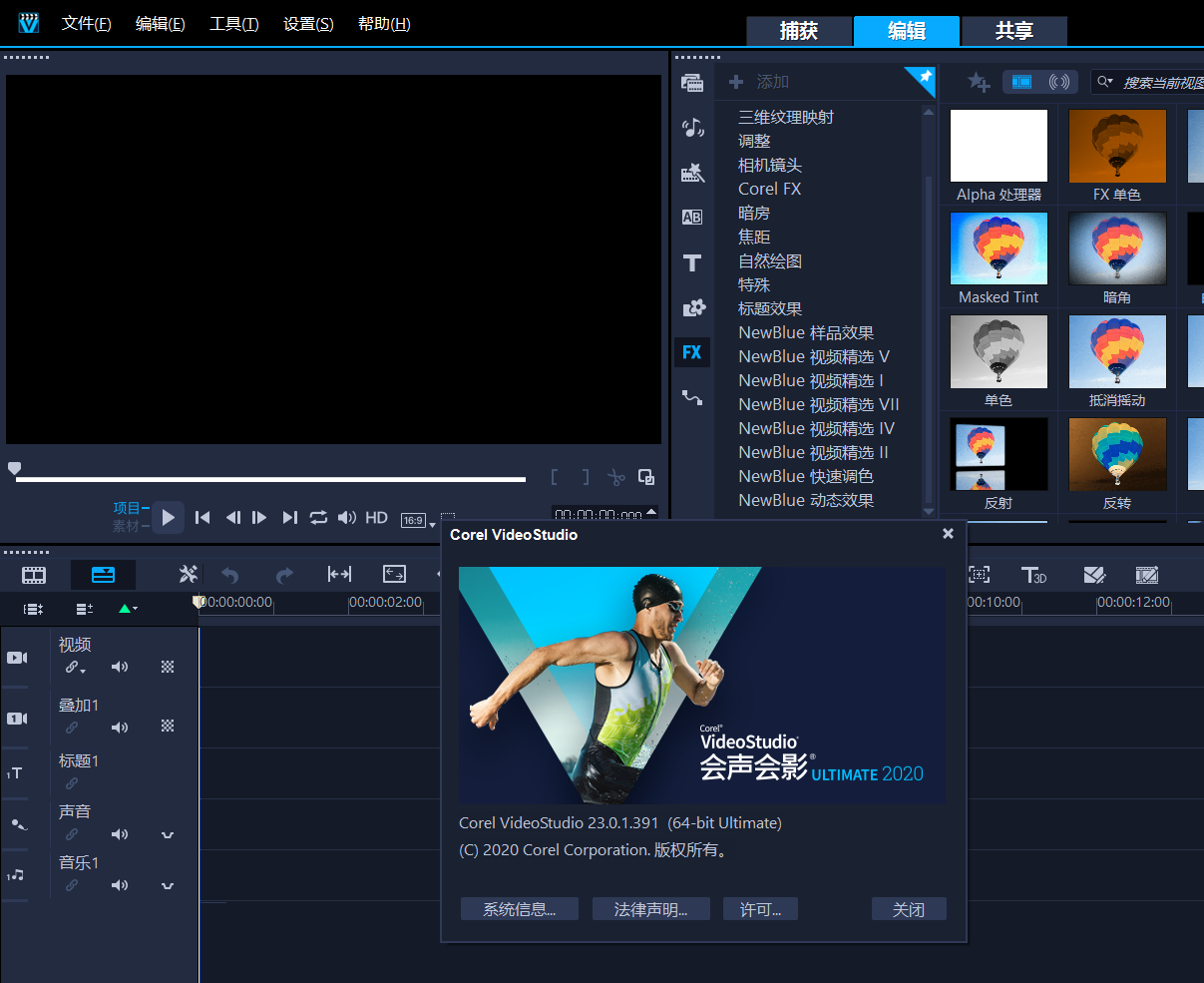Open the Sound library icon
Image resolution: width=1204 pixels, height=983 pixels.
pyautogui.click(x=692, y=127)
